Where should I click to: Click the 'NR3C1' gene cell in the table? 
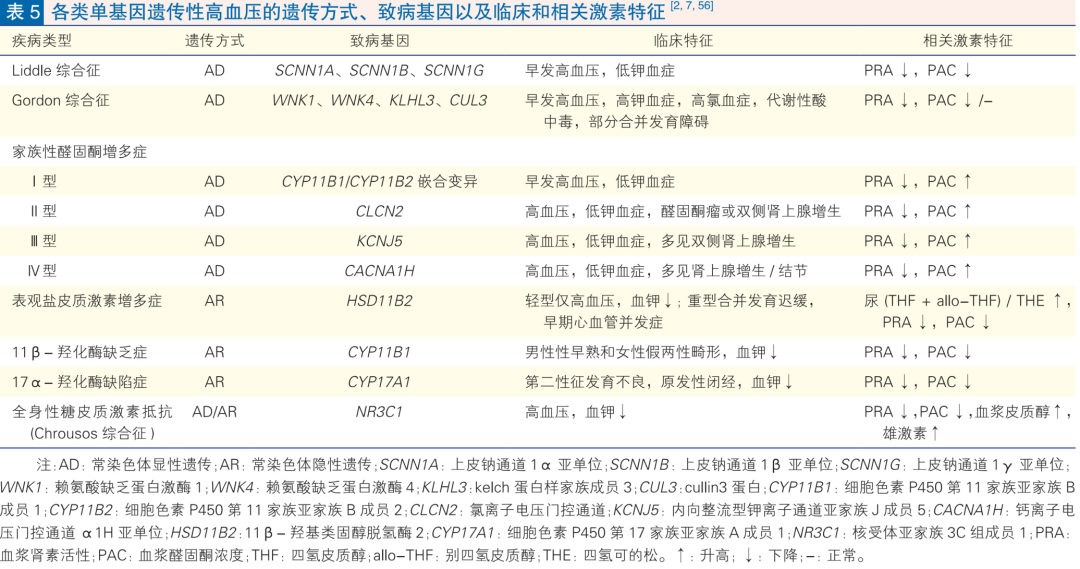point(380,412)
